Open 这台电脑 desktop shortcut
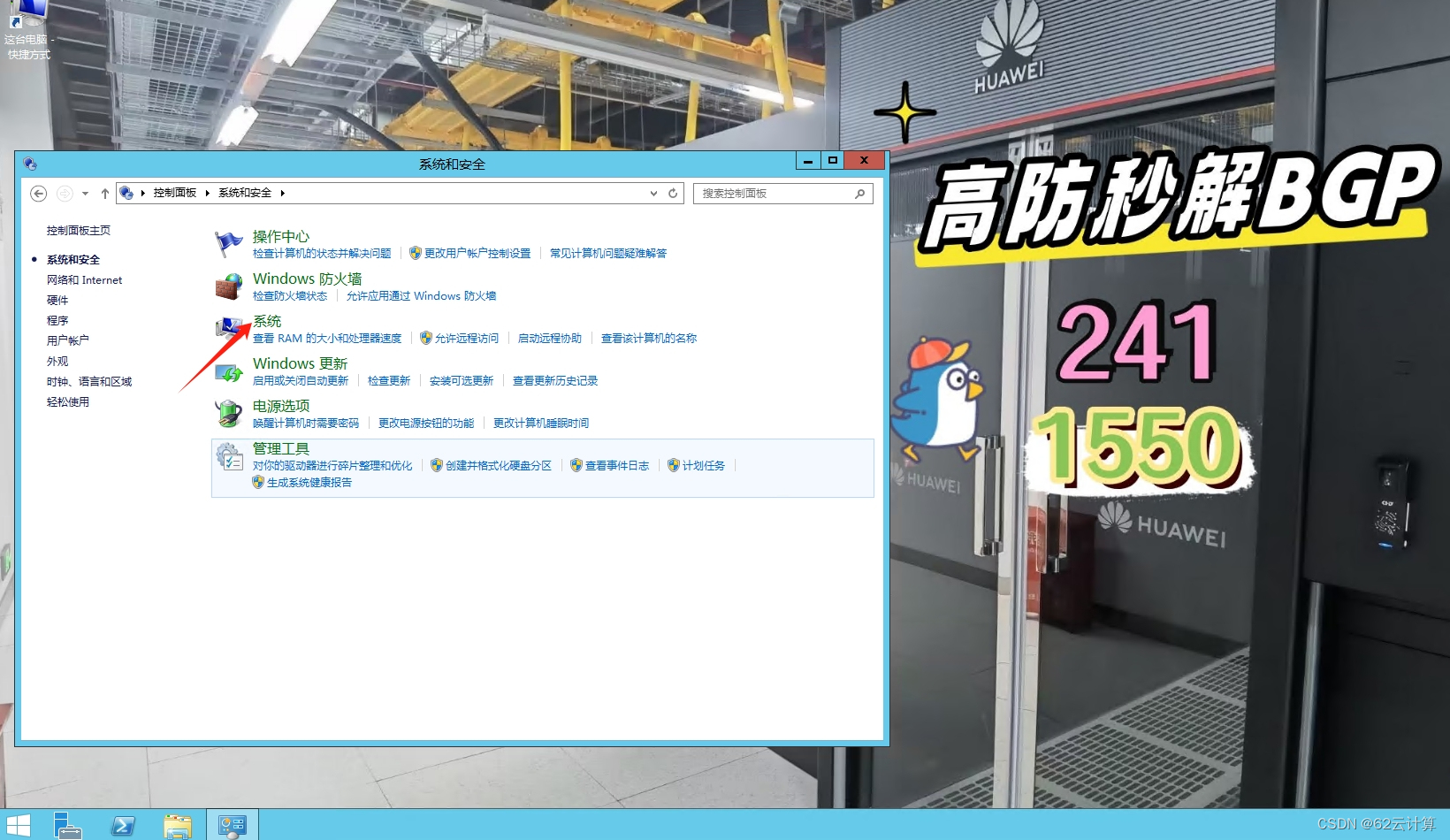 [x=28, y=30]
